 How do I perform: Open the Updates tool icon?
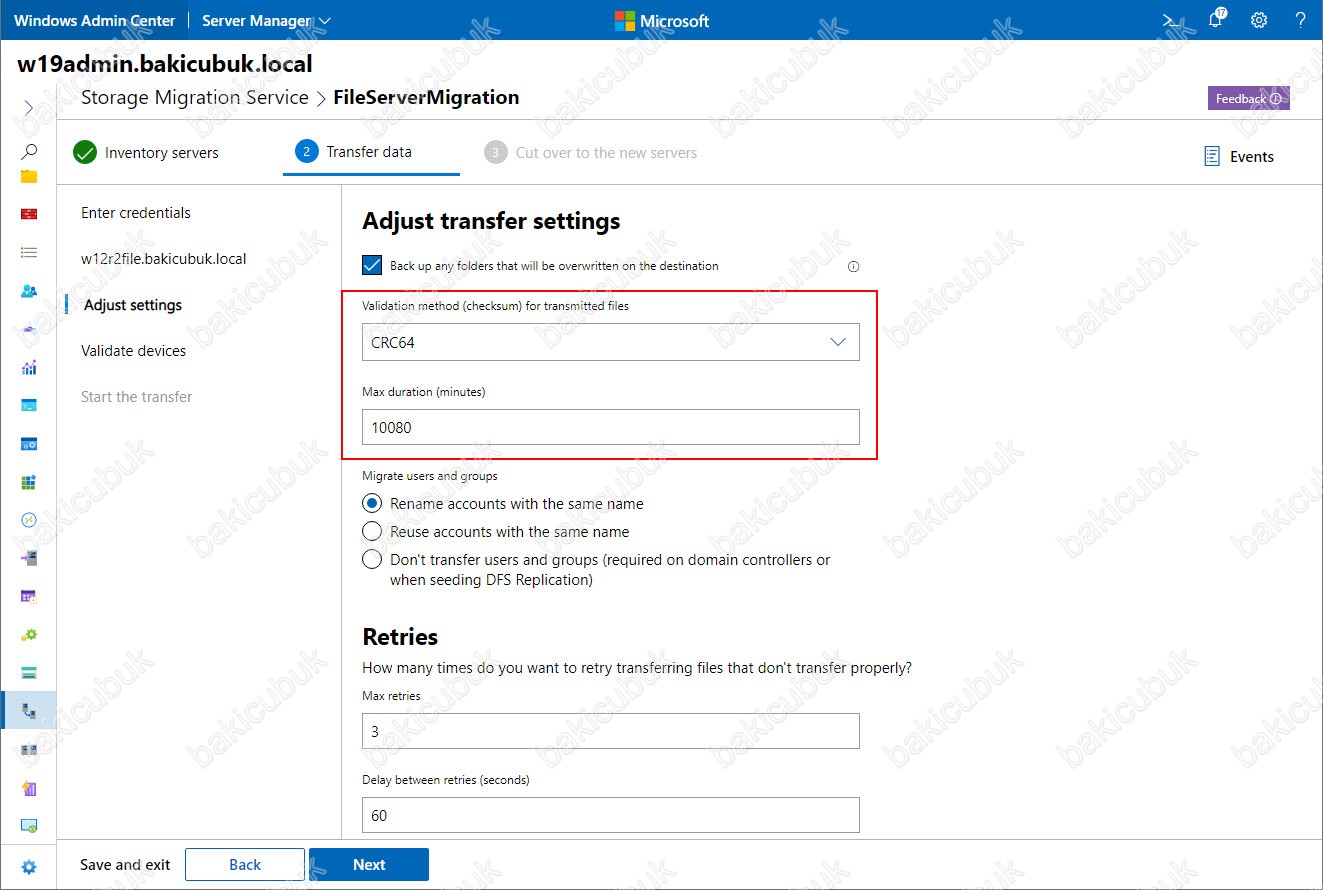(x=29, y=825)
